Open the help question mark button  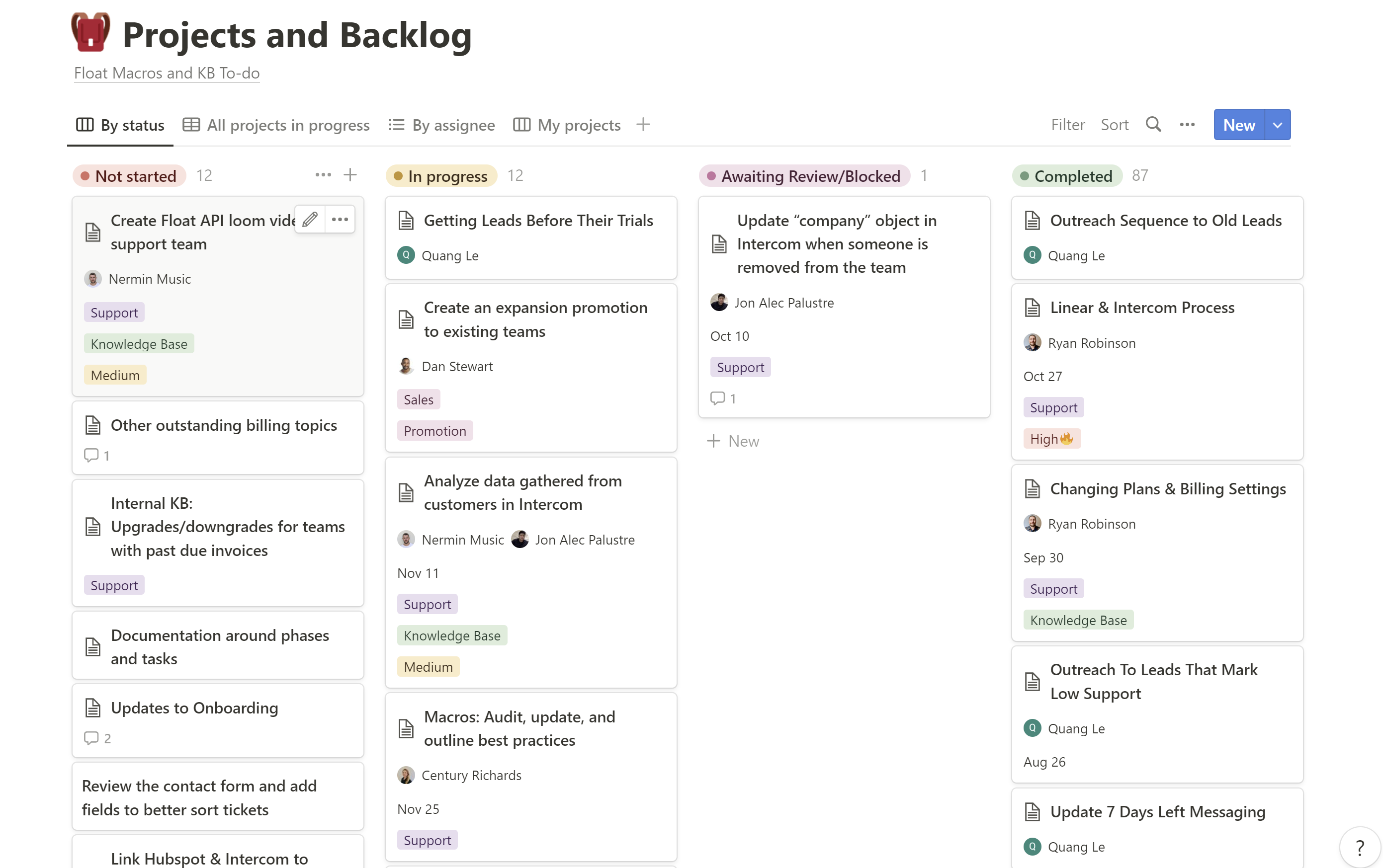1360,847
